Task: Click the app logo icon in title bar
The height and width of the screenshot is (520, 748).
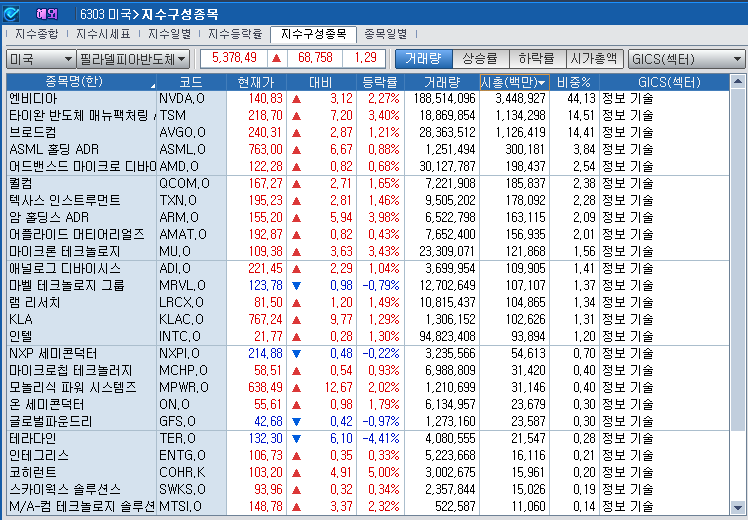Action: coord(10,14)
